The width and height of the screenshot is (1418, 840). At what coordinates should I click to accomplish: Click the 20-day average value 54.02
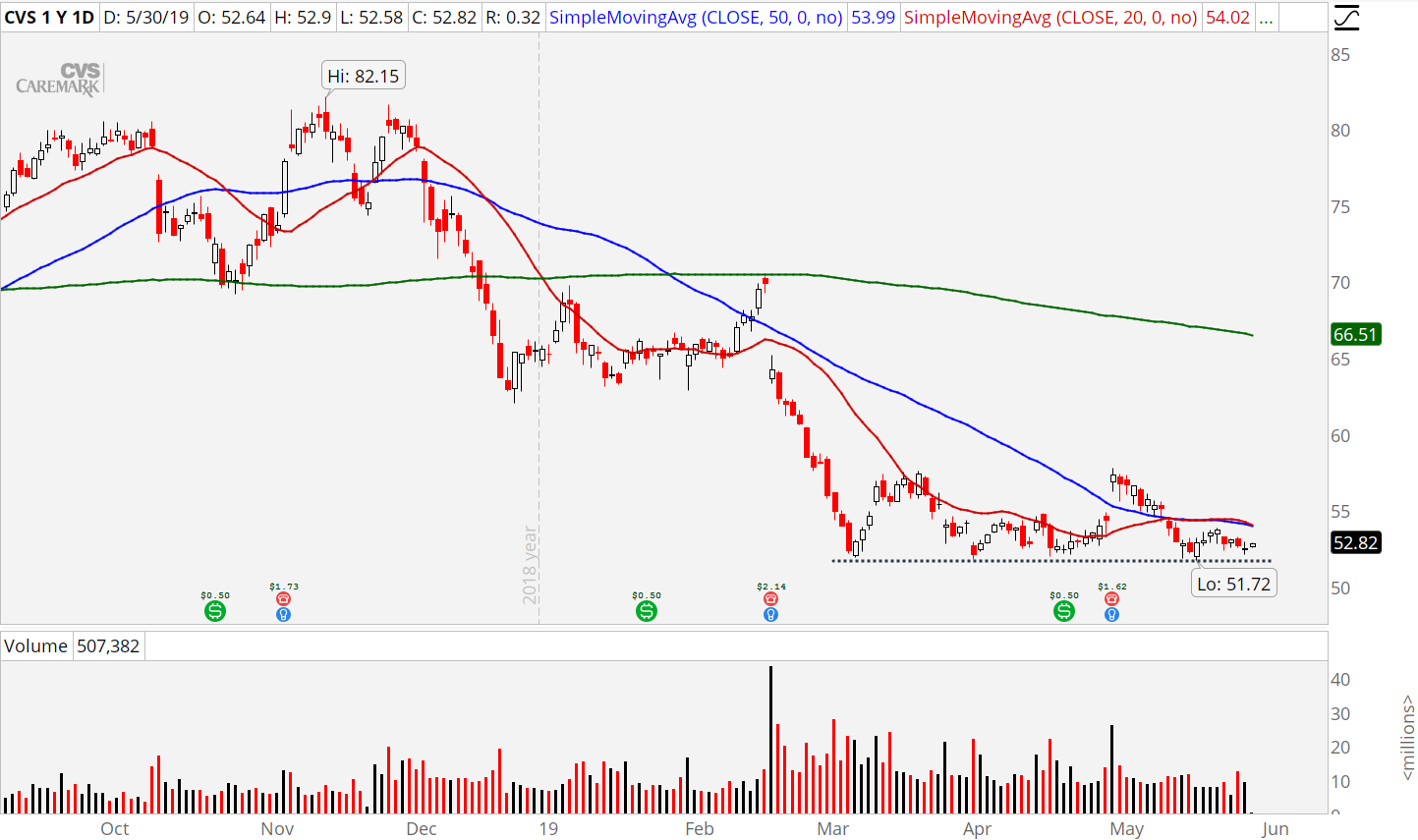(1227, 18)
